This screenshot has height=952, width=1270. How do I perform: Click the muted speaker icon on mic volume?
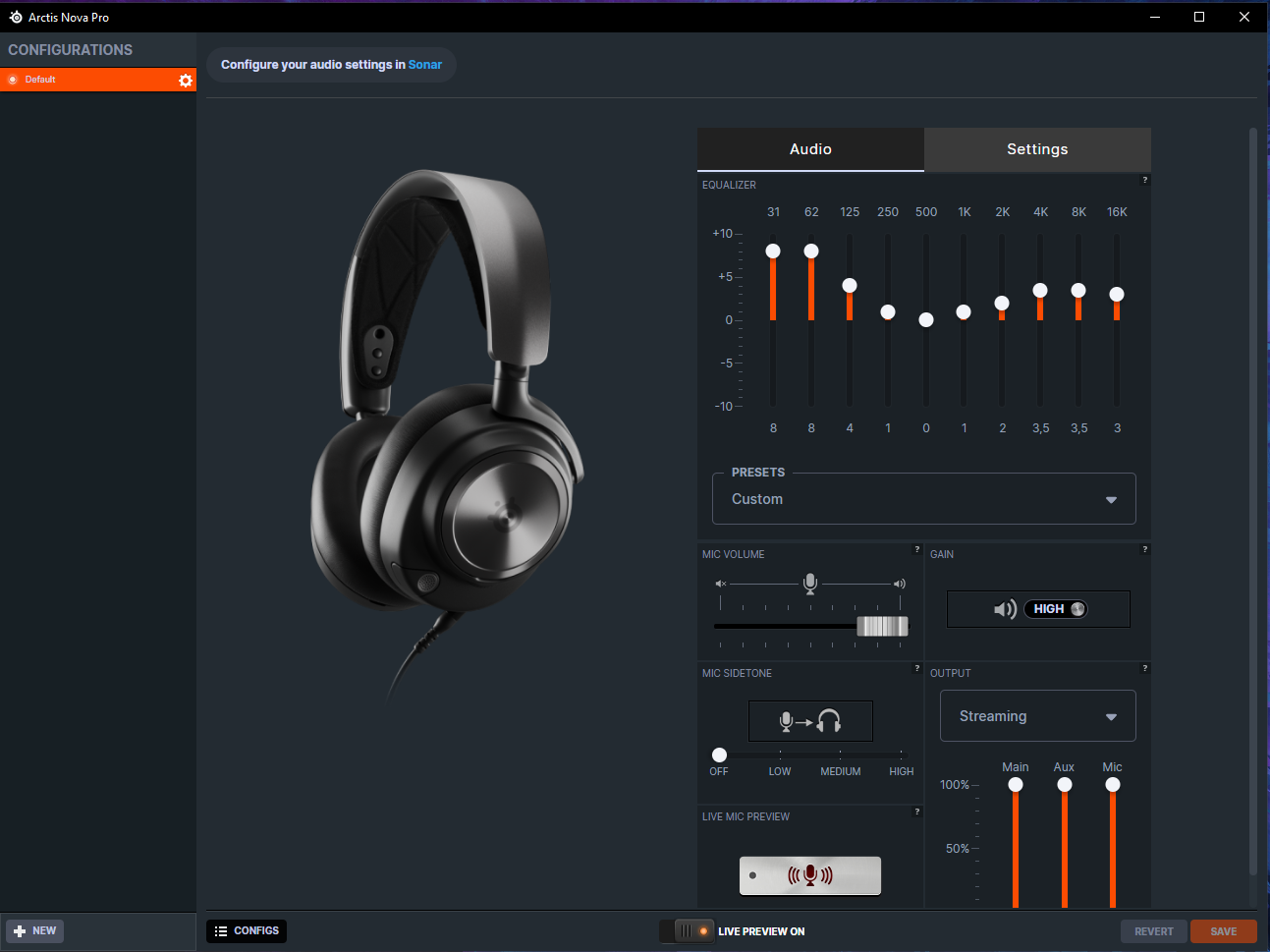point(720,584)
